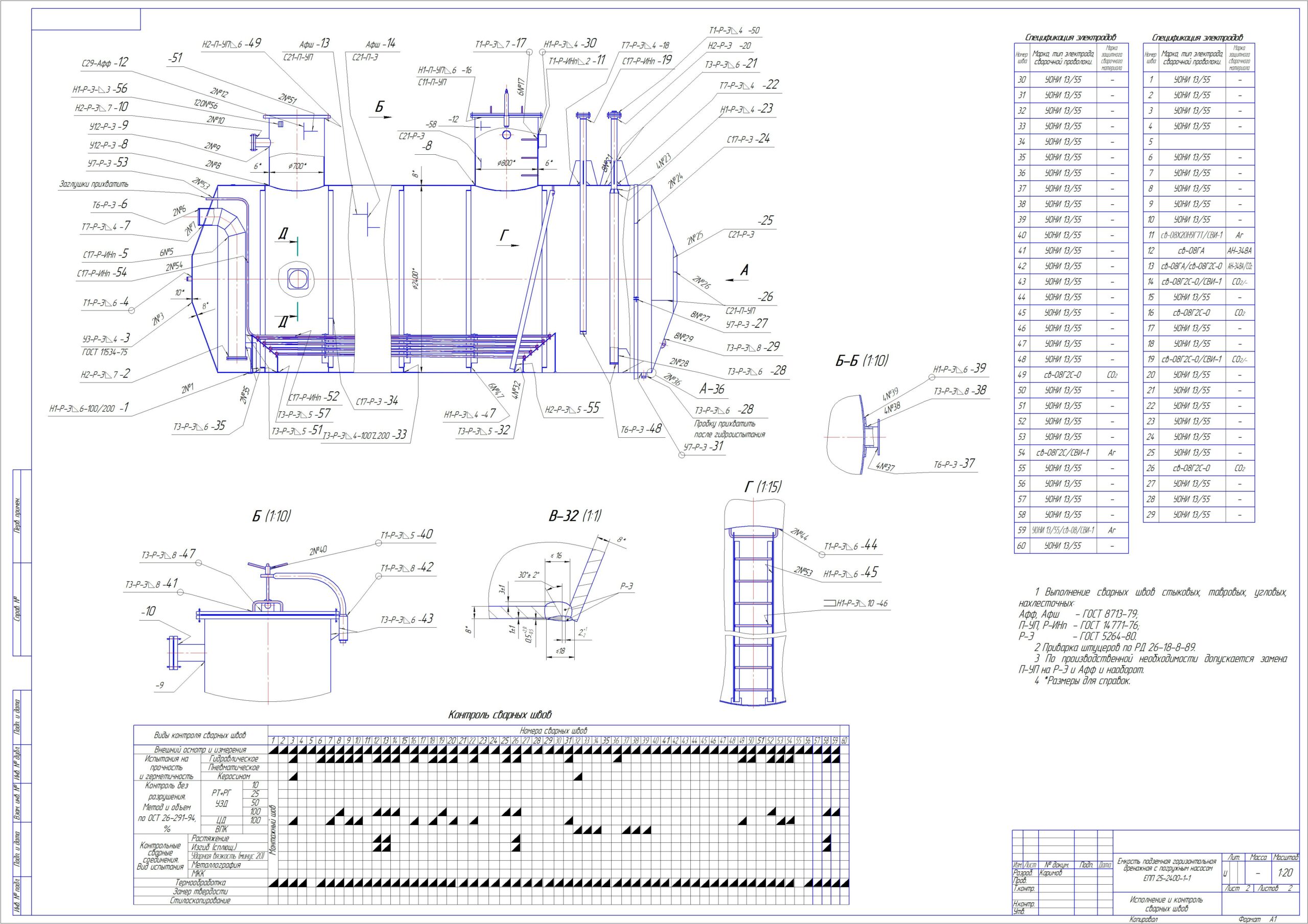Click the 'А-36' view reference label

[712, 390]
